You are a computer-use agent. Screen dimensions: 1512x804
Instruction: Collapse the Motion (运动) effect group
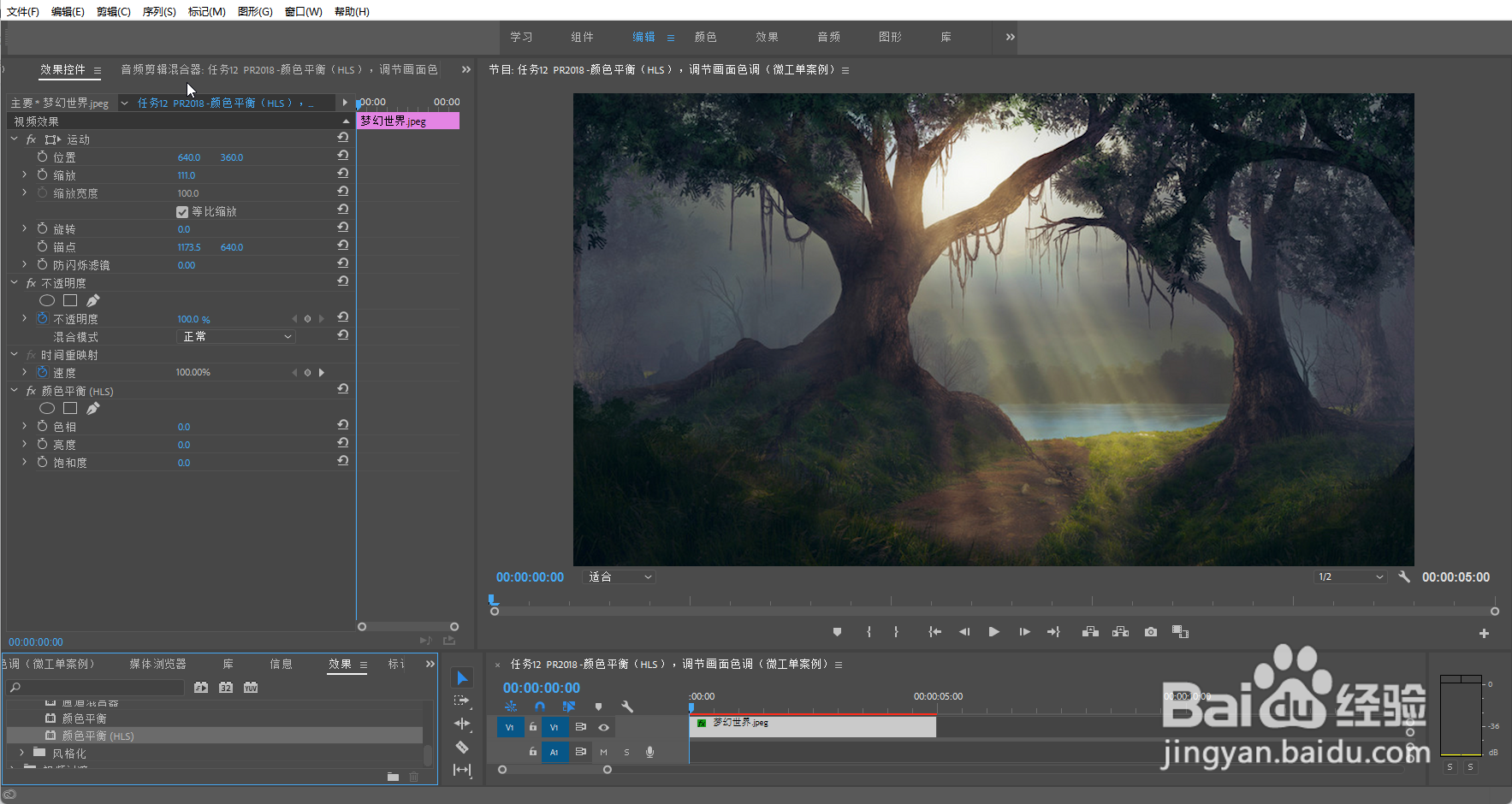pos(14,139)
